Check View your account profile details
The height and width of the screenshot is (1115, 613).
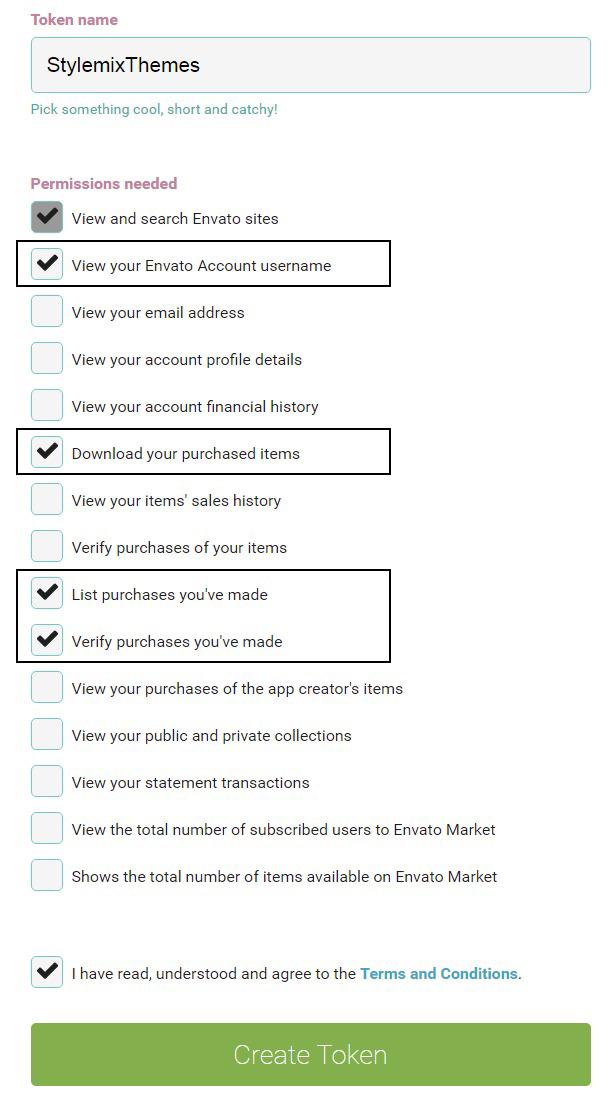click(47, 358)
